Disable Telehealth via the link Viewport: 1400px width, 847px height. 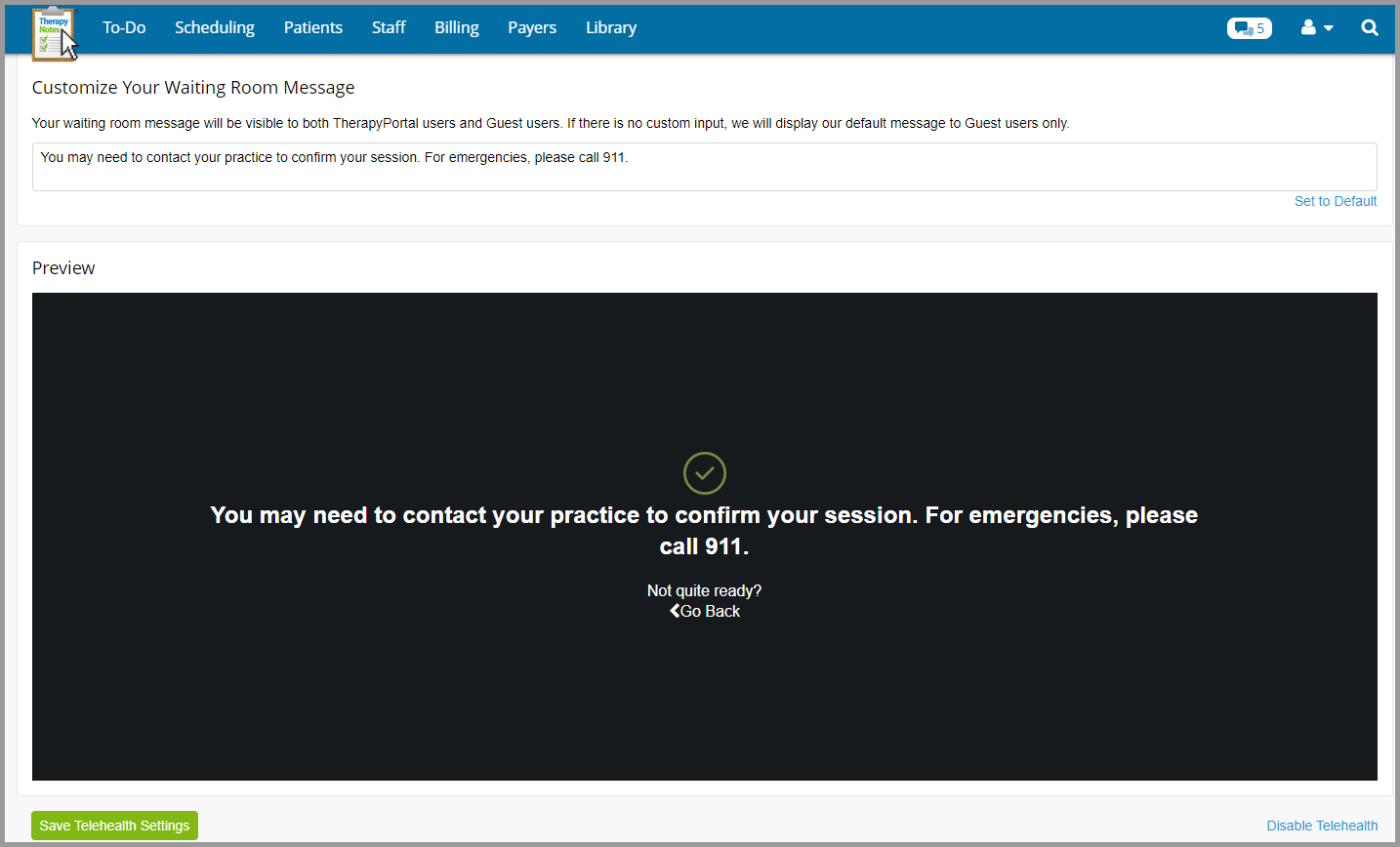click(1322, 826)
